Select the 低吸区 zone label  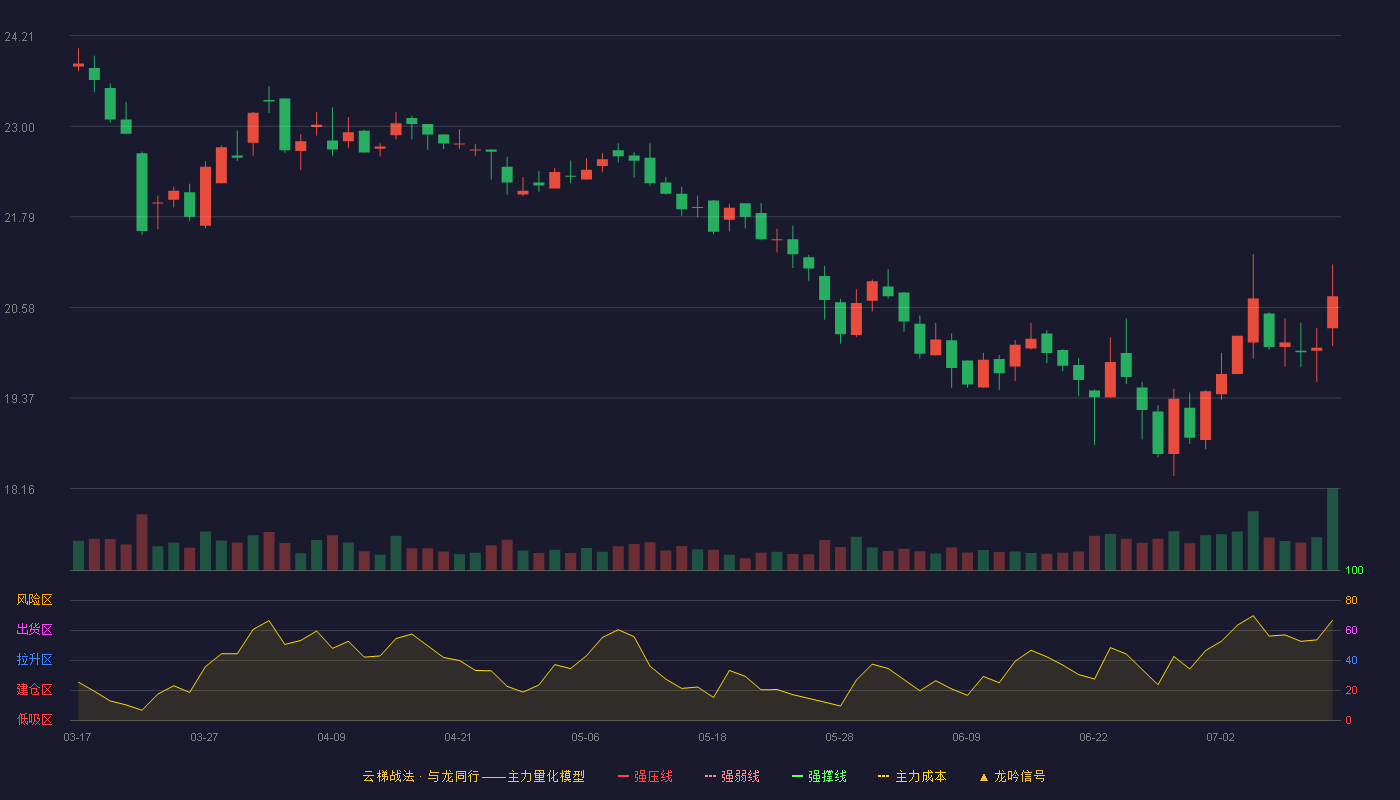[x=34, y=720]
